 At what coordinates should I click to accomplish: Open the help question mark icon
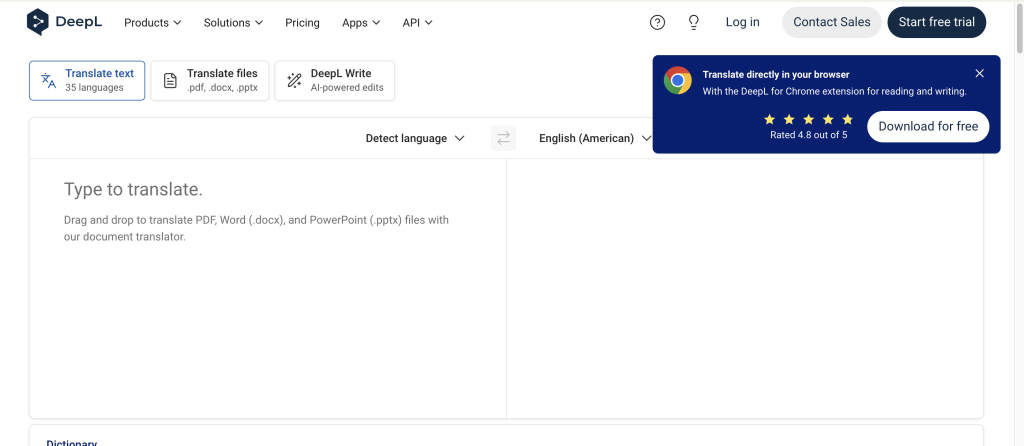[658, 22]
